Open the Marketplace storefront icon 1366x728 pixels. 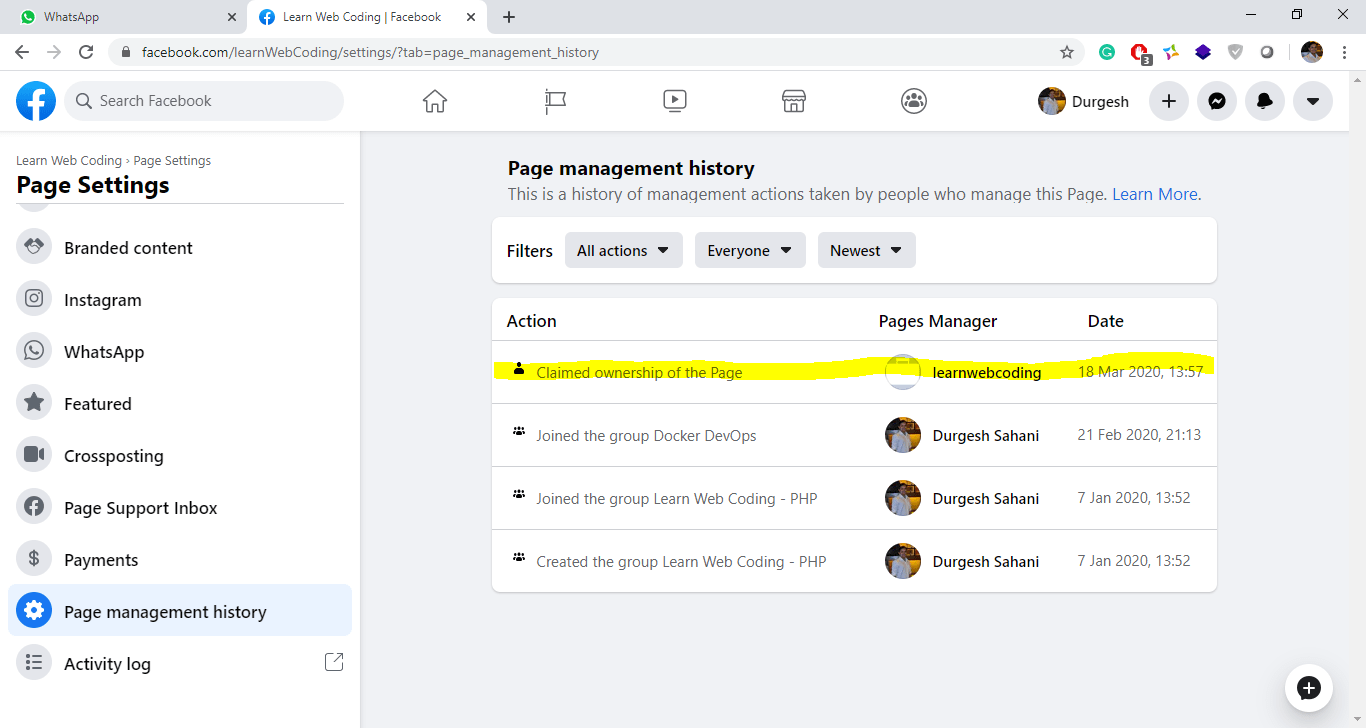click(794, 101)
